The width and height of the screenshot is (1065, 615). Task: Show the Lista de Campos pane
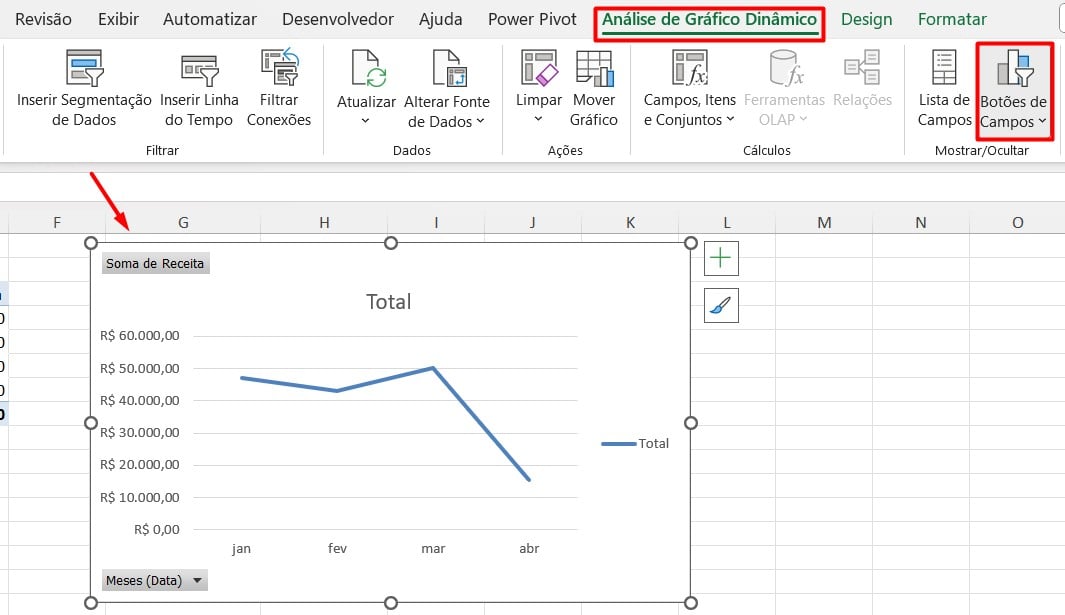point(944,69)
